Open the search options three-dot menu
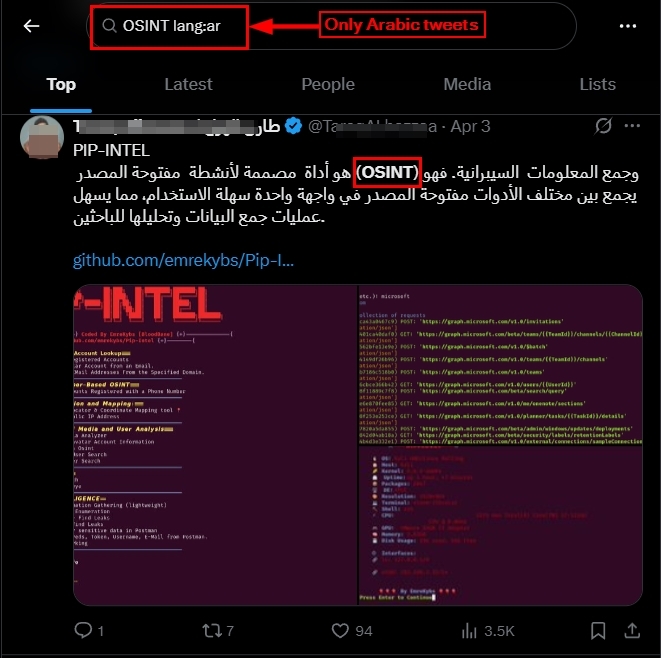Image resolution: width=661 pixels, height=658 pixels. (627, 26)
